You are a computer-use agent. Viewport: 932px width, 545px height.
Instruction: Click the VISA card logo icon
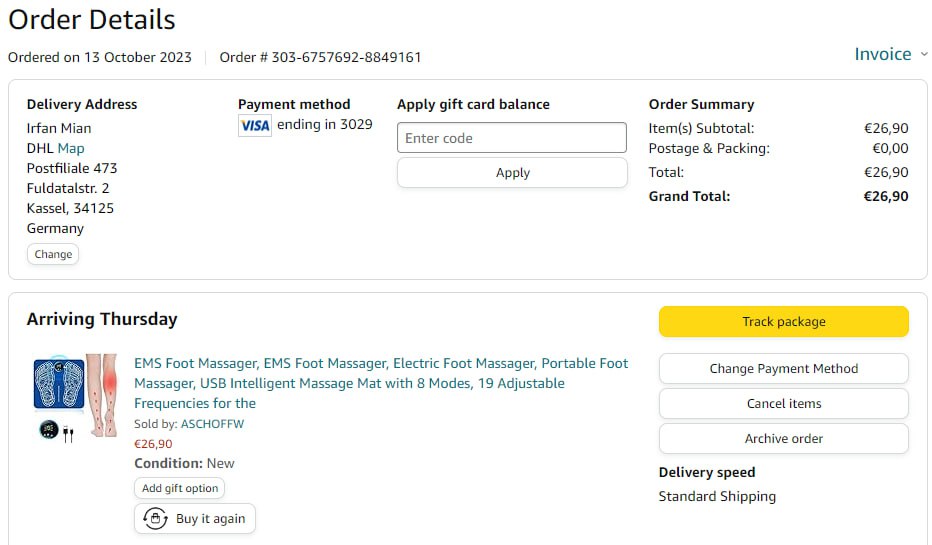(x=255, y=126)
